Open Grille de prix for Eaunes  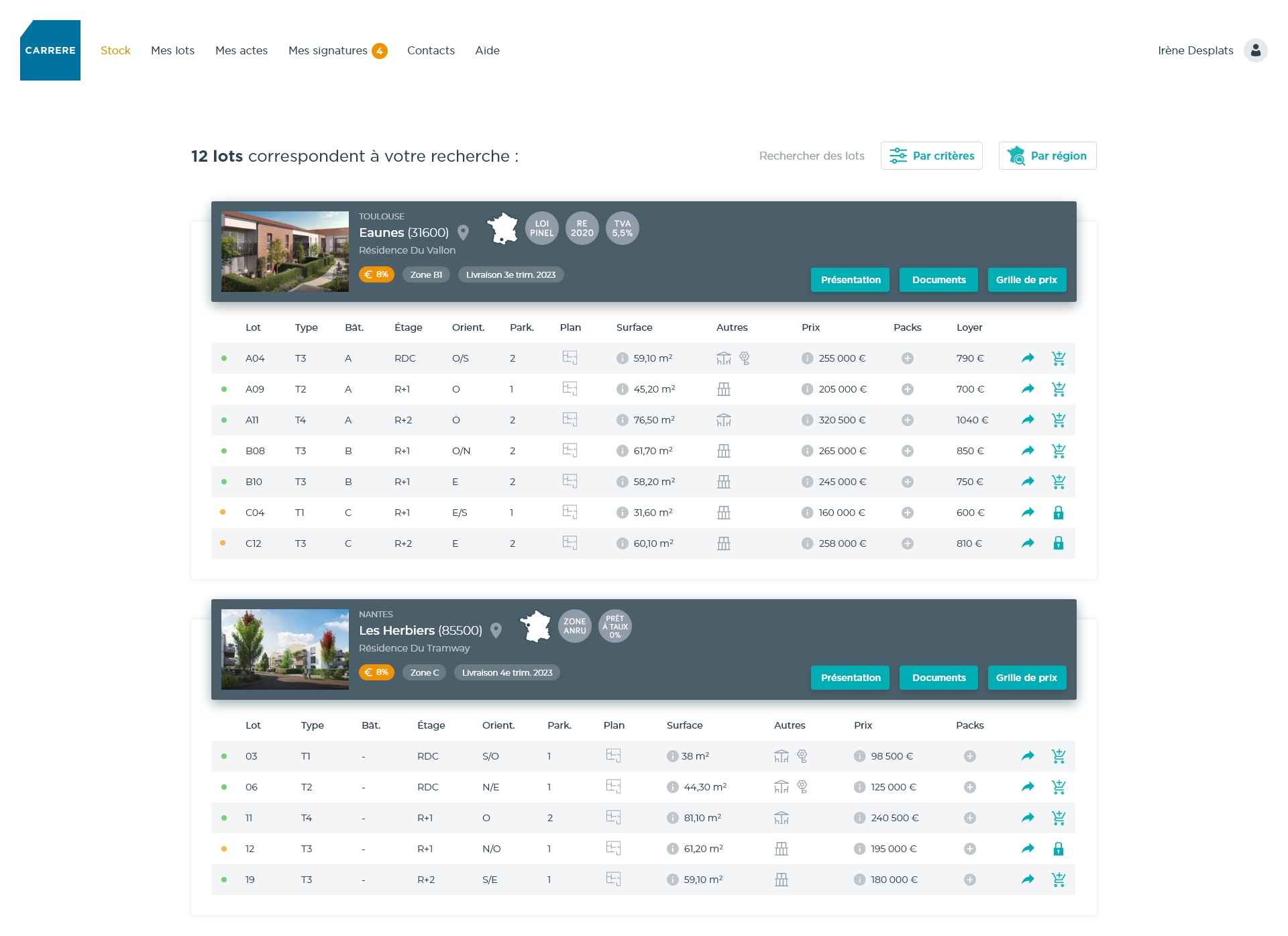tap(1026, 280)
